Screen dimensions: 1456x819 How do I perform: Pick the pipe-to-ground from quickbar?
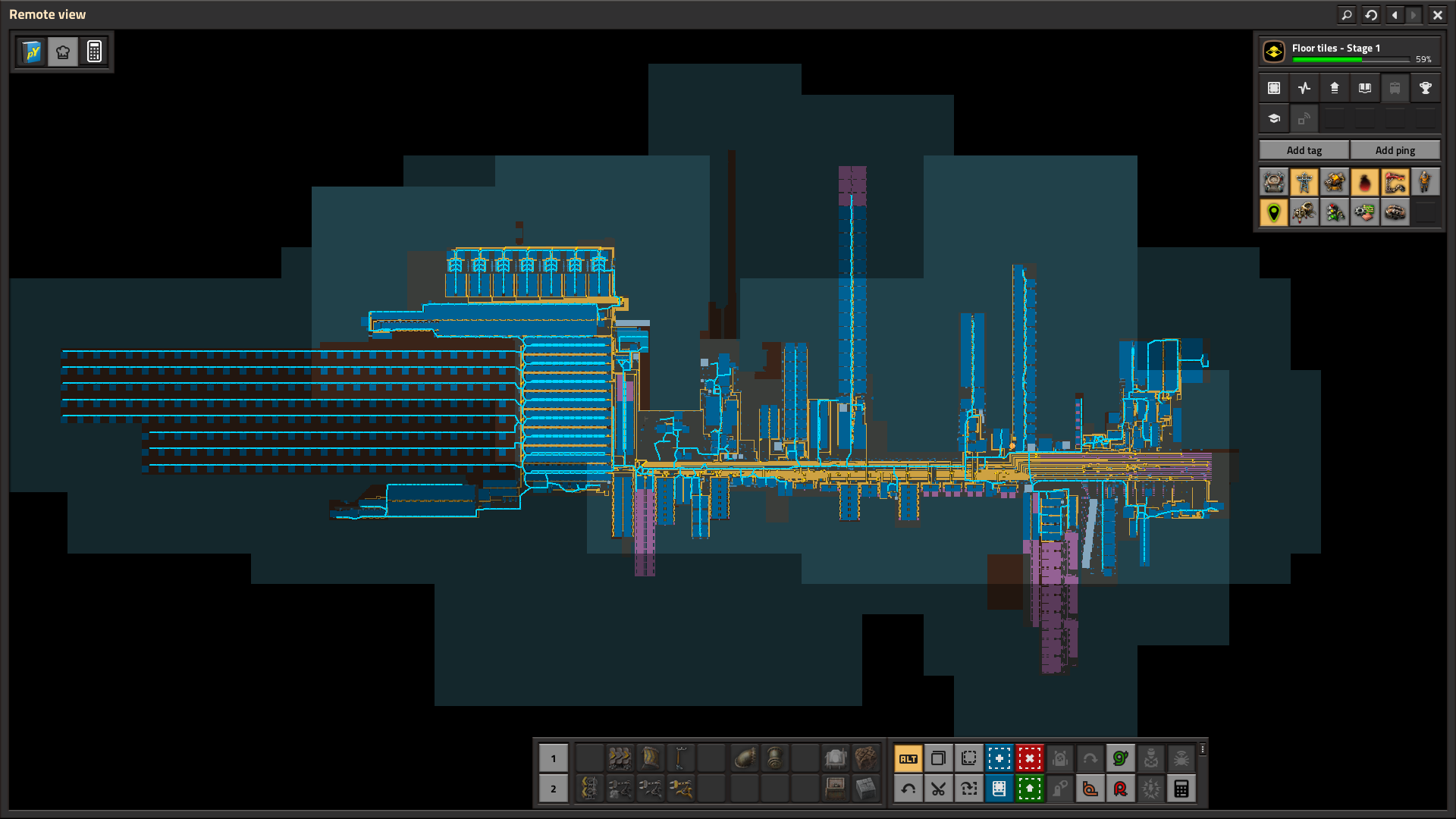[775, 758]
